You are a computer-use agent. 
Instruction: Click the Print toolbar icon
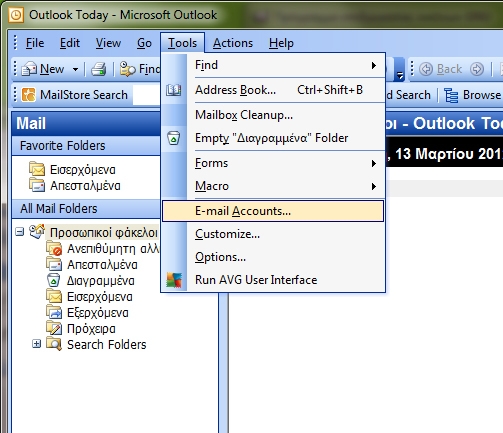pos(99,69)
